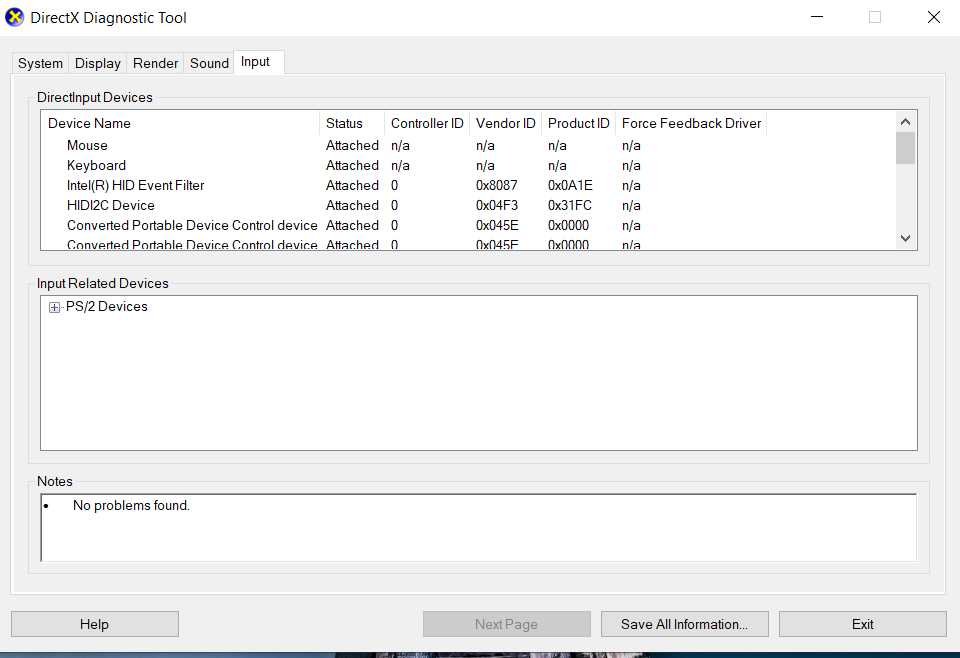Select the Mouse device row
960x658 pixels.
pyautogui.click(x=87, y=146)
